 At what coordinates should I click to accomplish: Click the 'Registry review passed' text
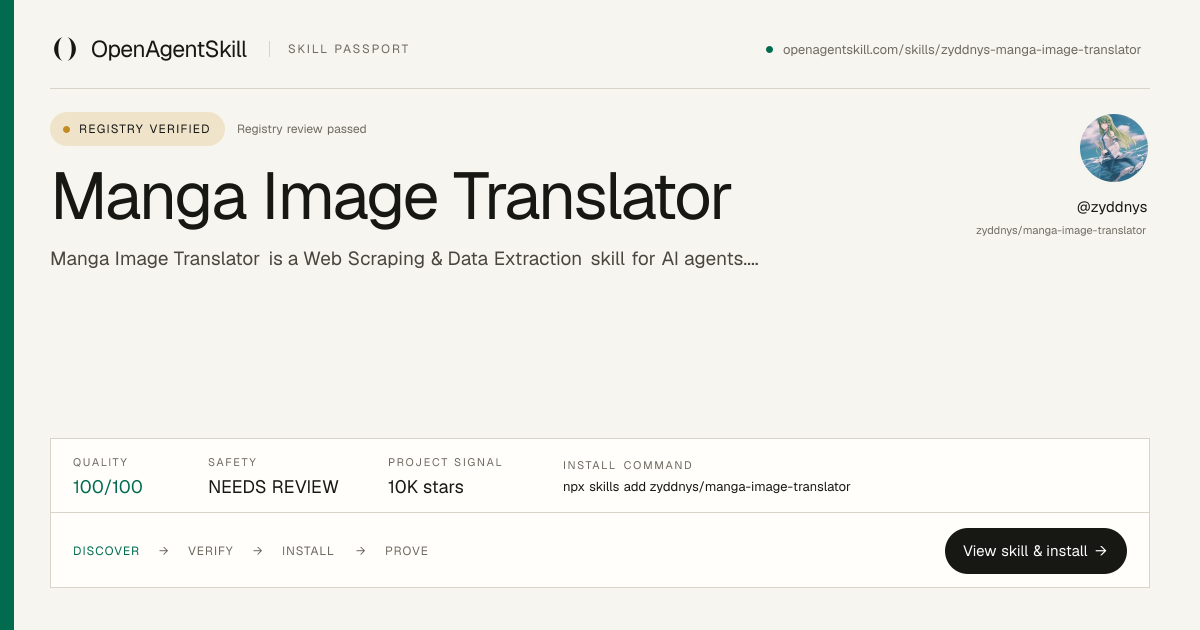coord(302,129)
